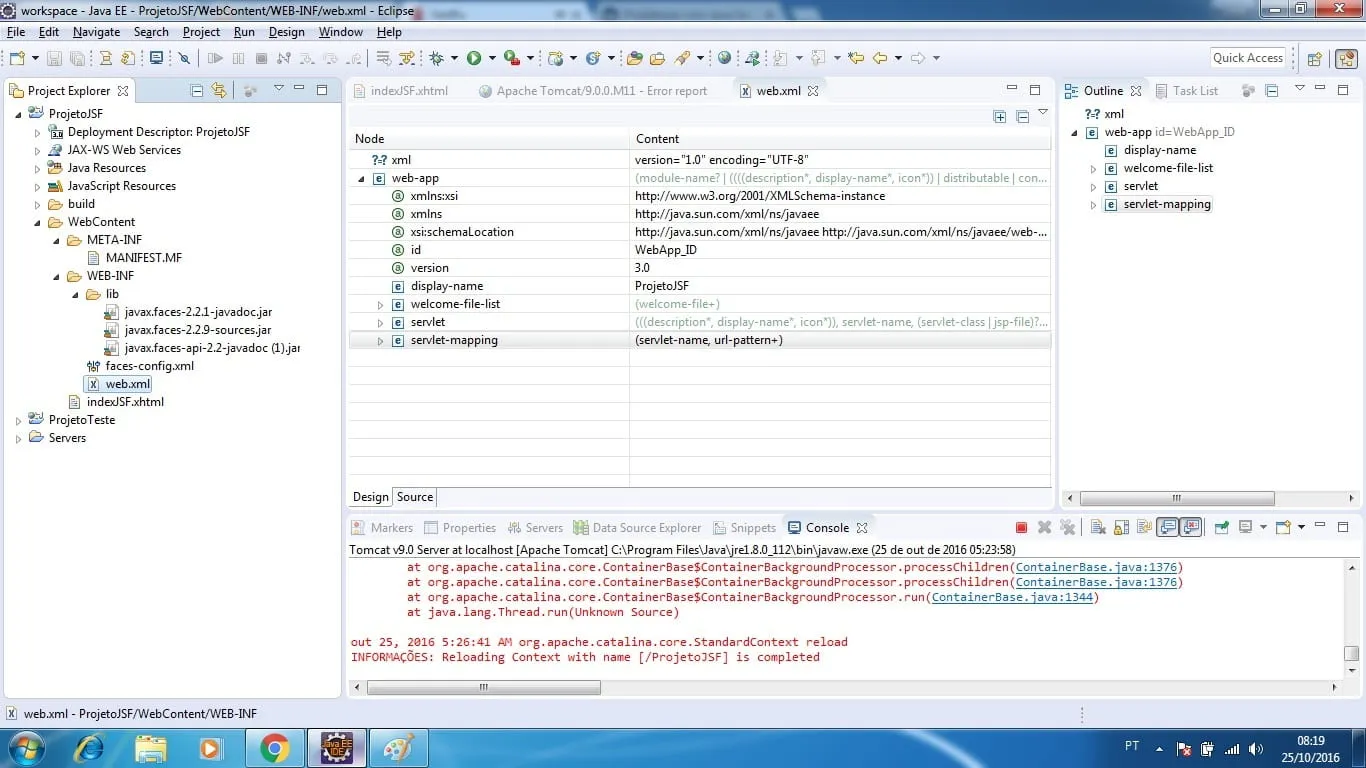This screenshot has height=768, width=1366.
Task: Expand all nodes in web.xml editor
Action: pos(999,117)
